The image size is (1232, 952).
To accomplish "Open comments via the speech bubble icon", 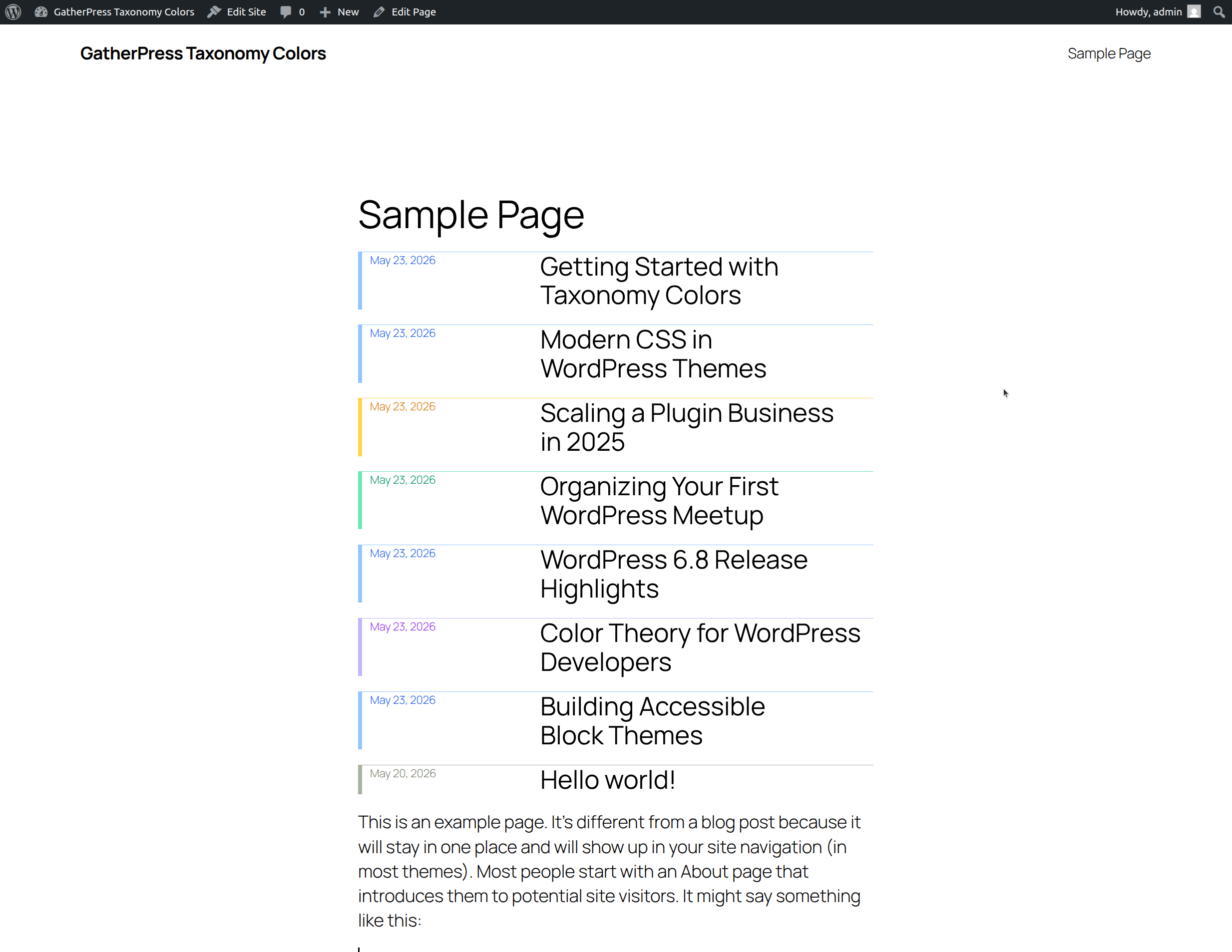I will pyautogui.click(x=286, y=12).
